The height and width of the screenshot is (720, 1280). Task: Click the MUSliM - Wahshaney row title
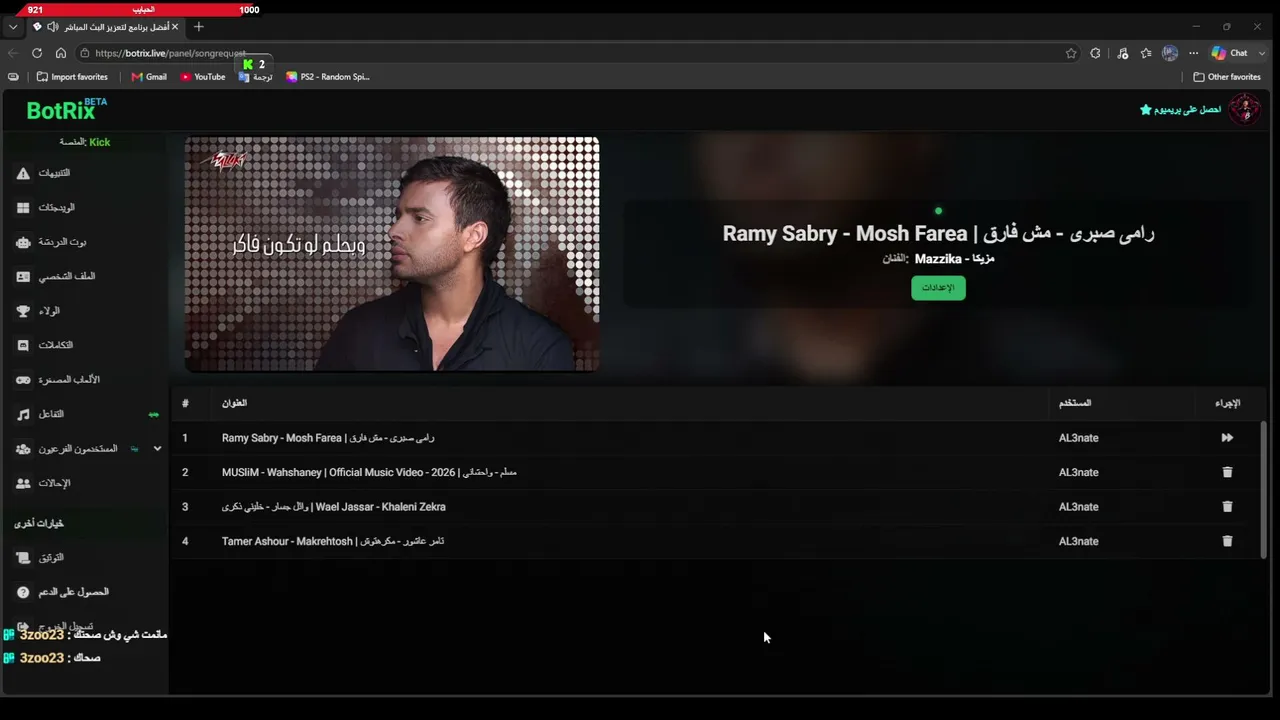(369, 472)
